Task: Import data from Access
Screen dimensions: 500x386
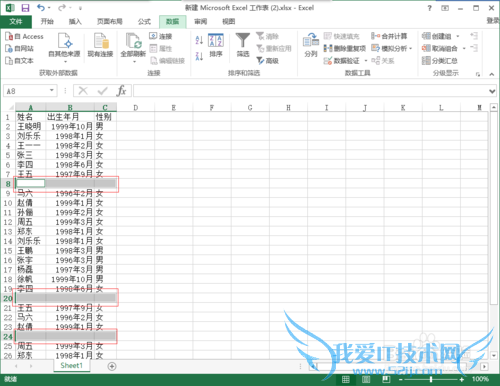Action: [24, 36]
